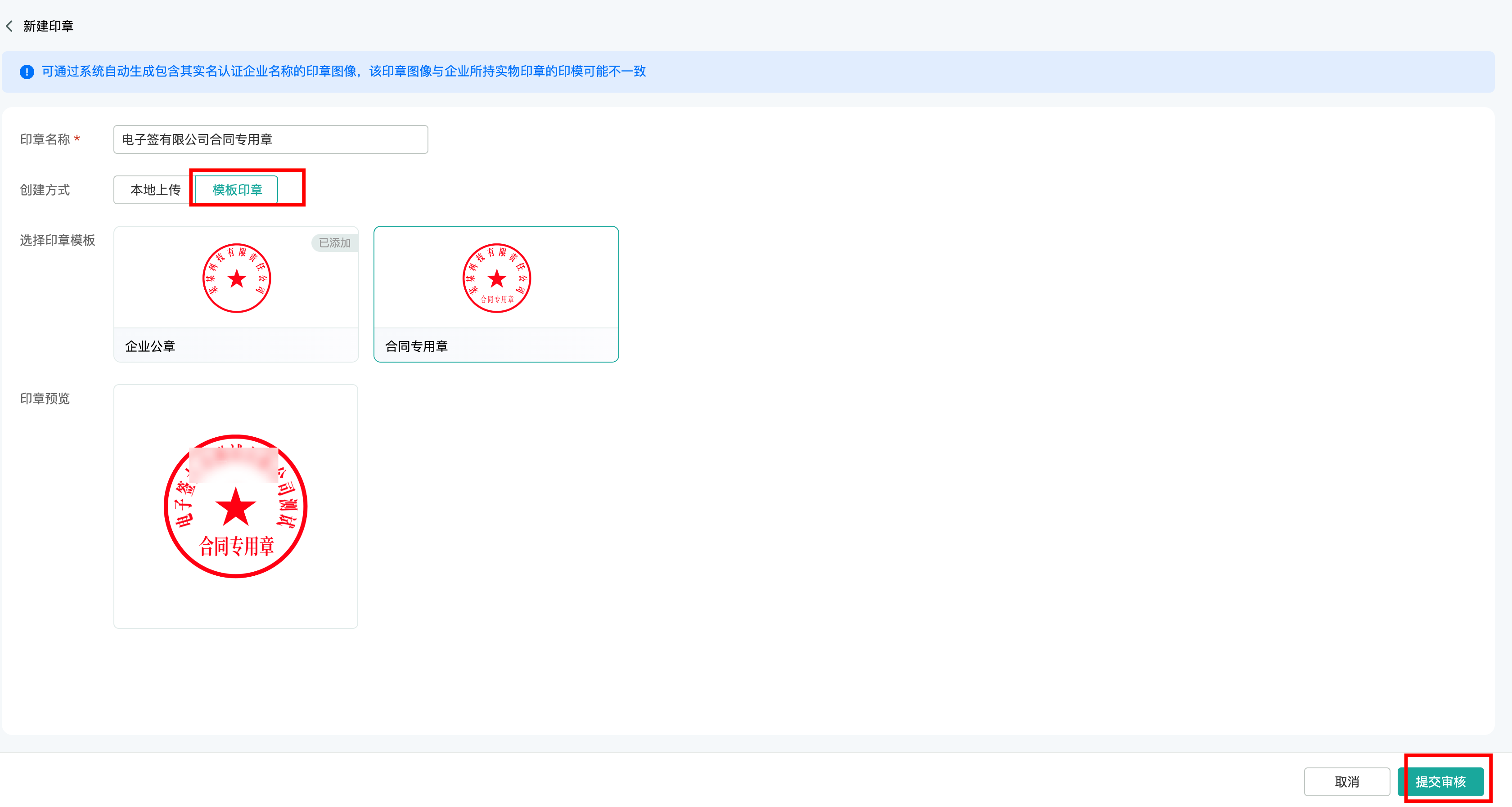The height and width of the screenshot is (807, 1512).
Task: Choose the 合同专用章 seal template card
Action: [x=496, y=294]
